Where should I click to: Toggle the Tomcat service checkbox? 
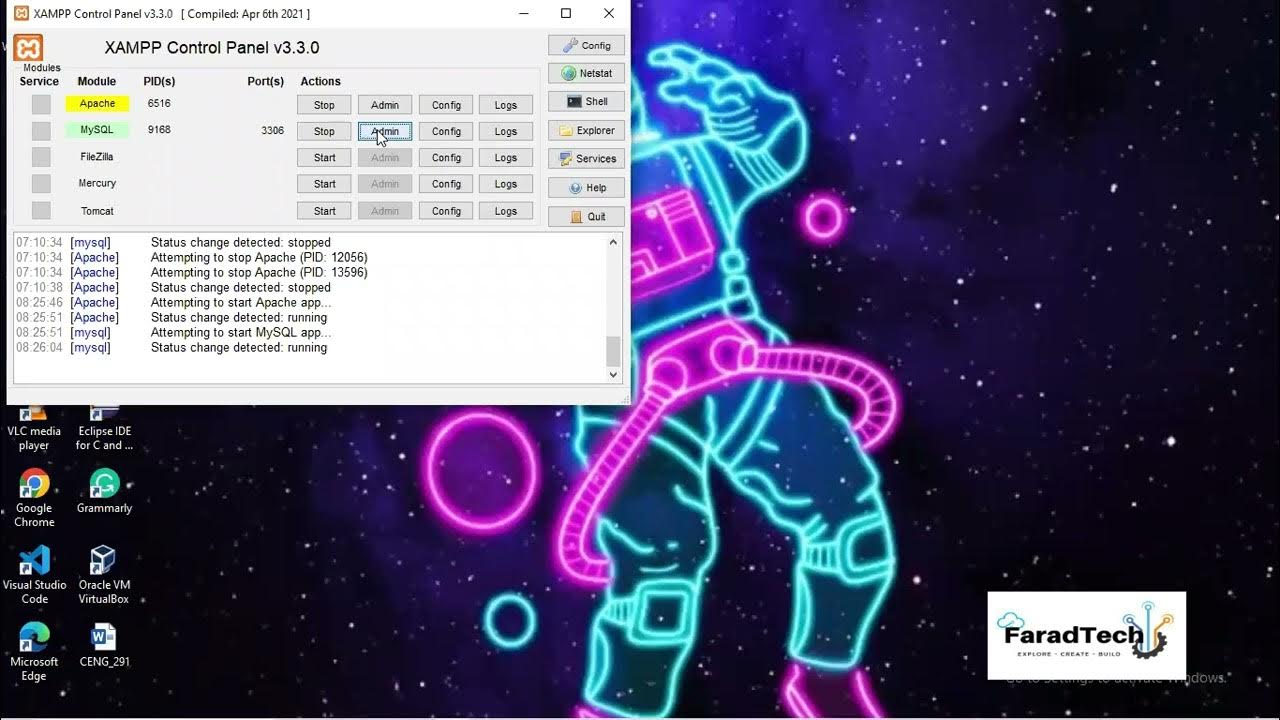coord(41,210)
